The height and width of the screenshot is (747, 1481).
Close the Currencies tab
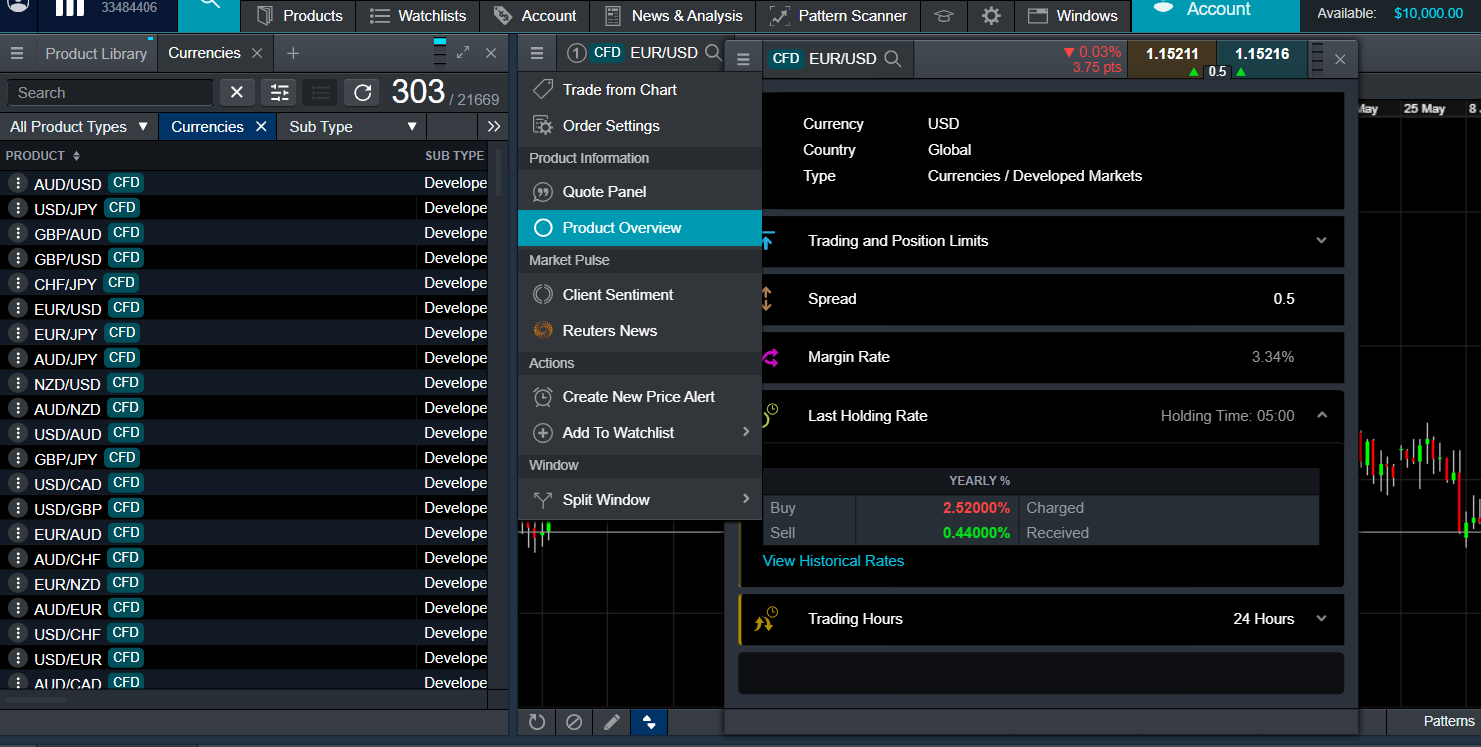tap(257, 53)
